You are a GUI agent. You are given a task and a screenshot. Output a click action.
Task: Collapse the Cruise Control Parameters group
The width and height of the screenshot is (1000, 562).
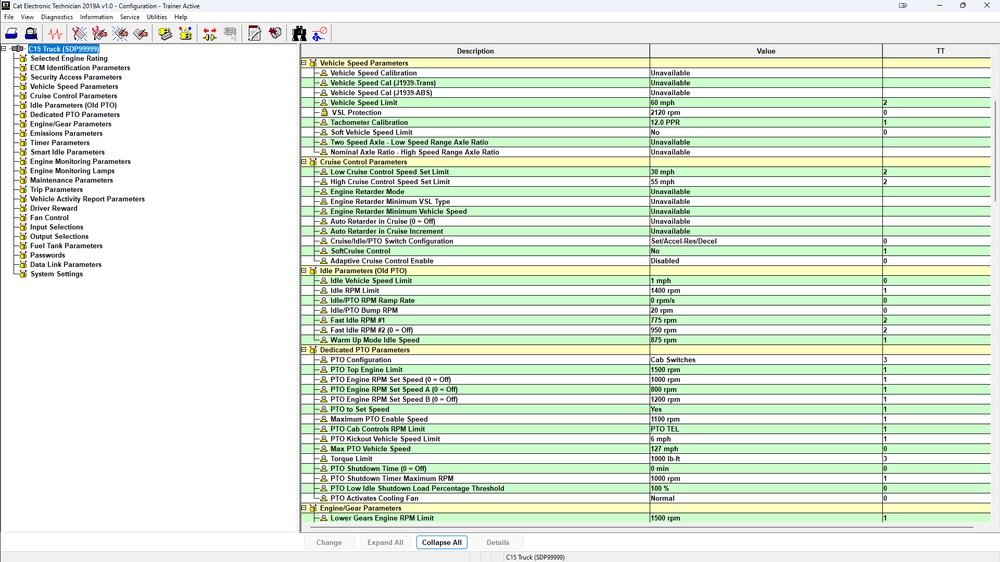pos(304,161)
